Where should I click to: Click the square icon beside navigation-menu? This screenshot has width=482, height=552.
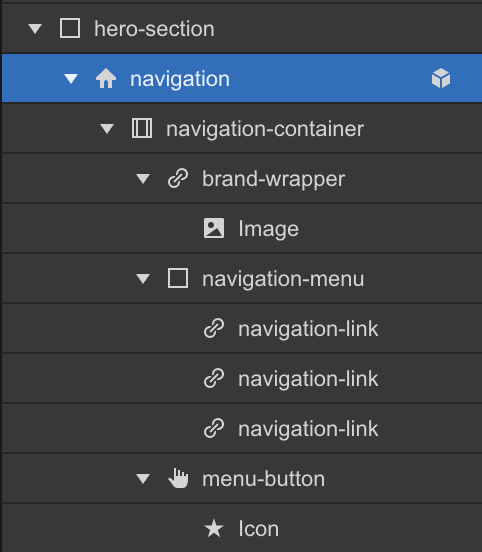(178, 278)
